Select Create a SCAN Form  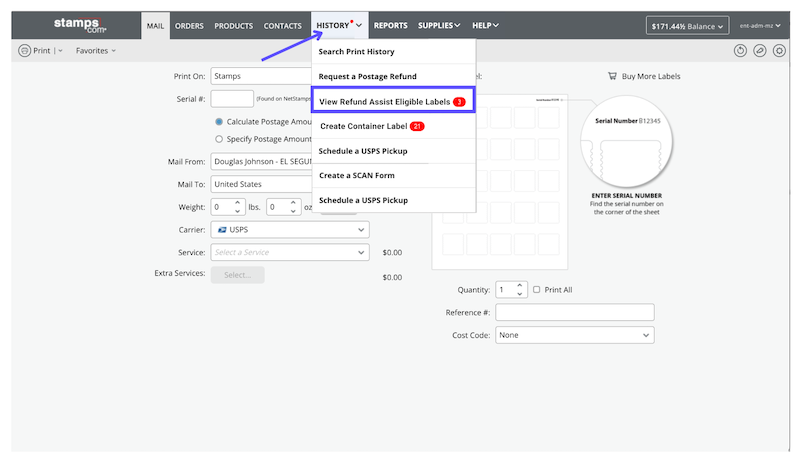click(393, 176)
